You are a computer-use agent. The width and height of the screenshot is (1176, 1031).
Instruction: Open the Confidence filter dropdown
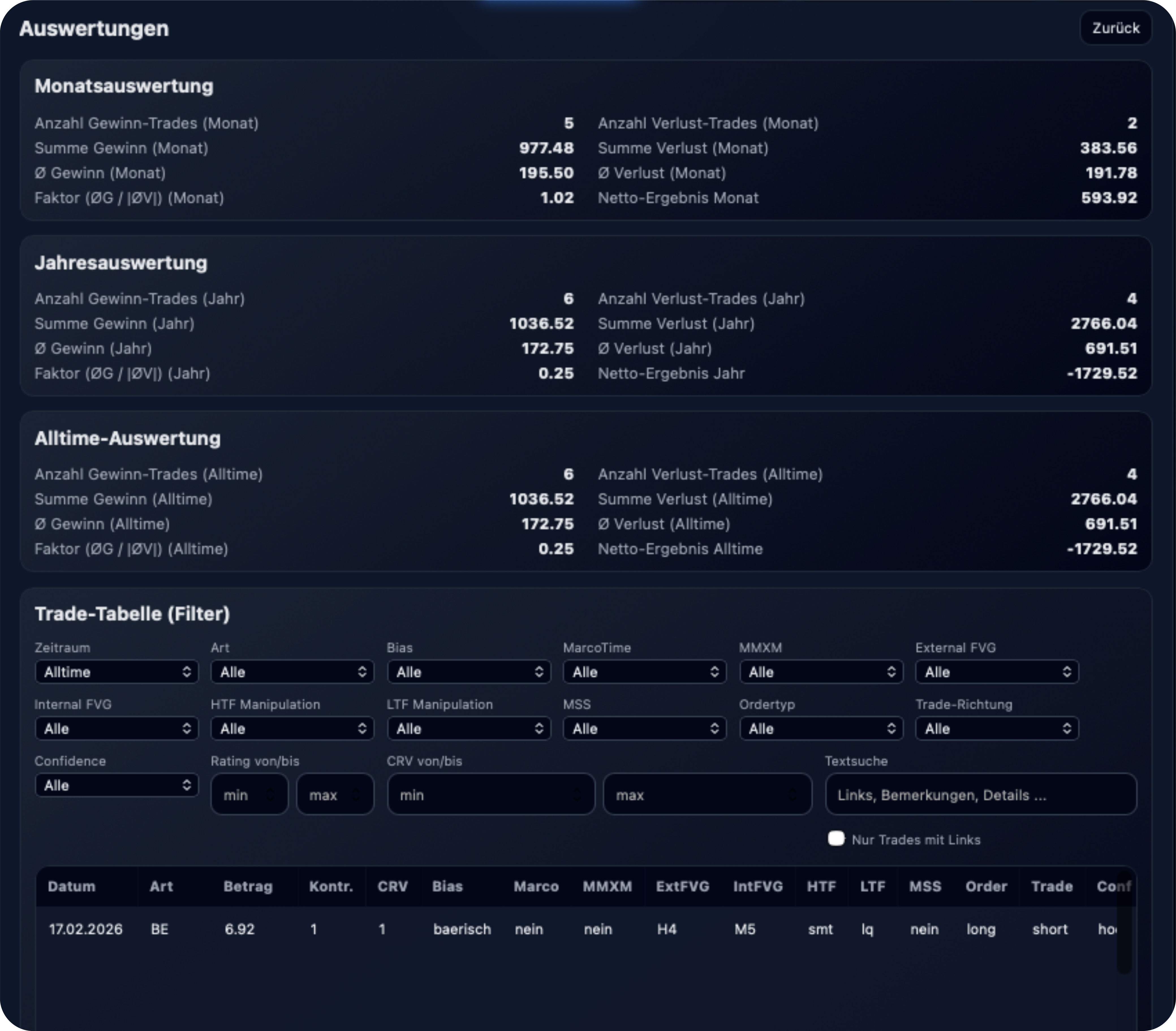pos(117,785)
